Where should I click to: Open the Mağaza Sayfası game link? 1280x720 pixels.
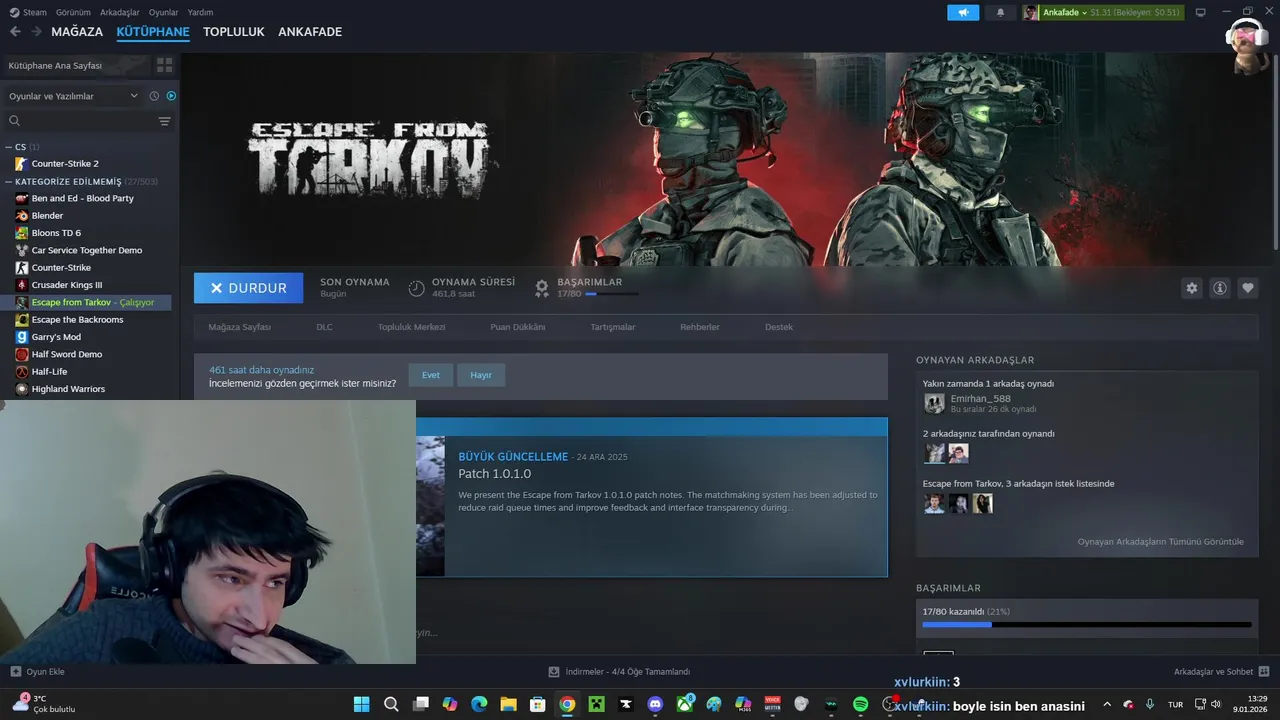coord(239,327)
